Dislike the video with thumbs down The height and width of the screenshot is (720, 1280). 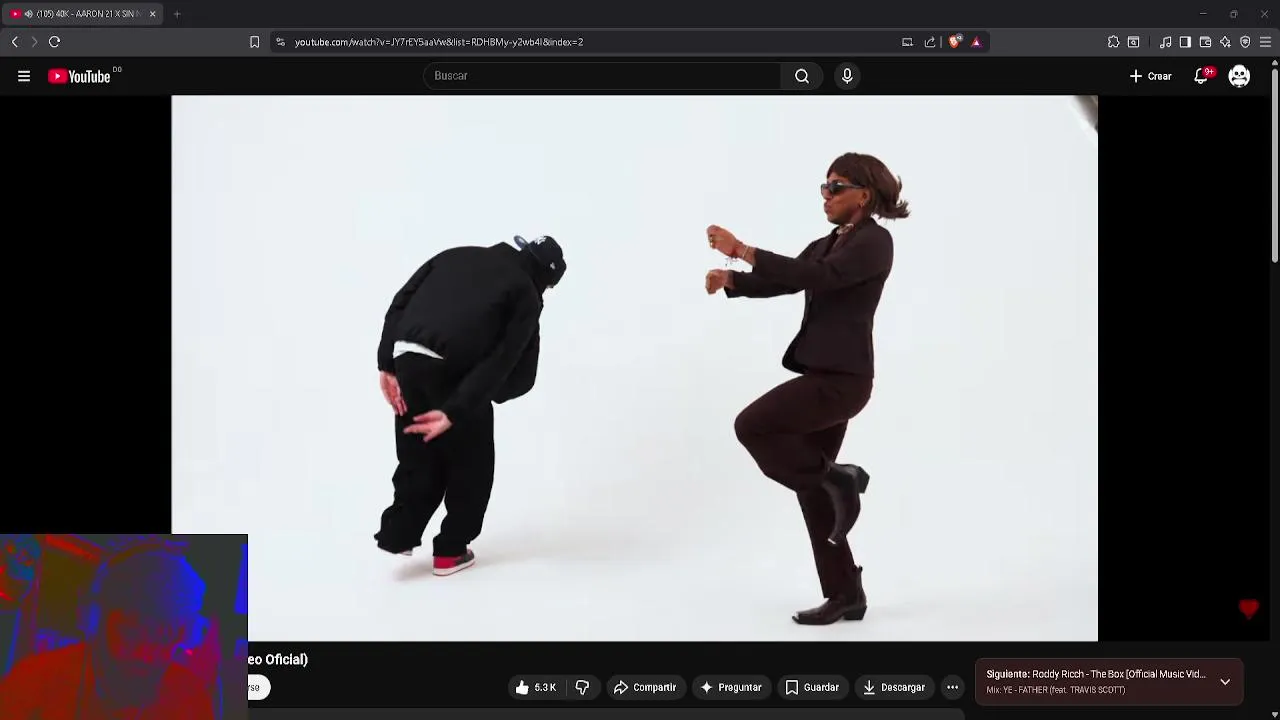[582, 687]
